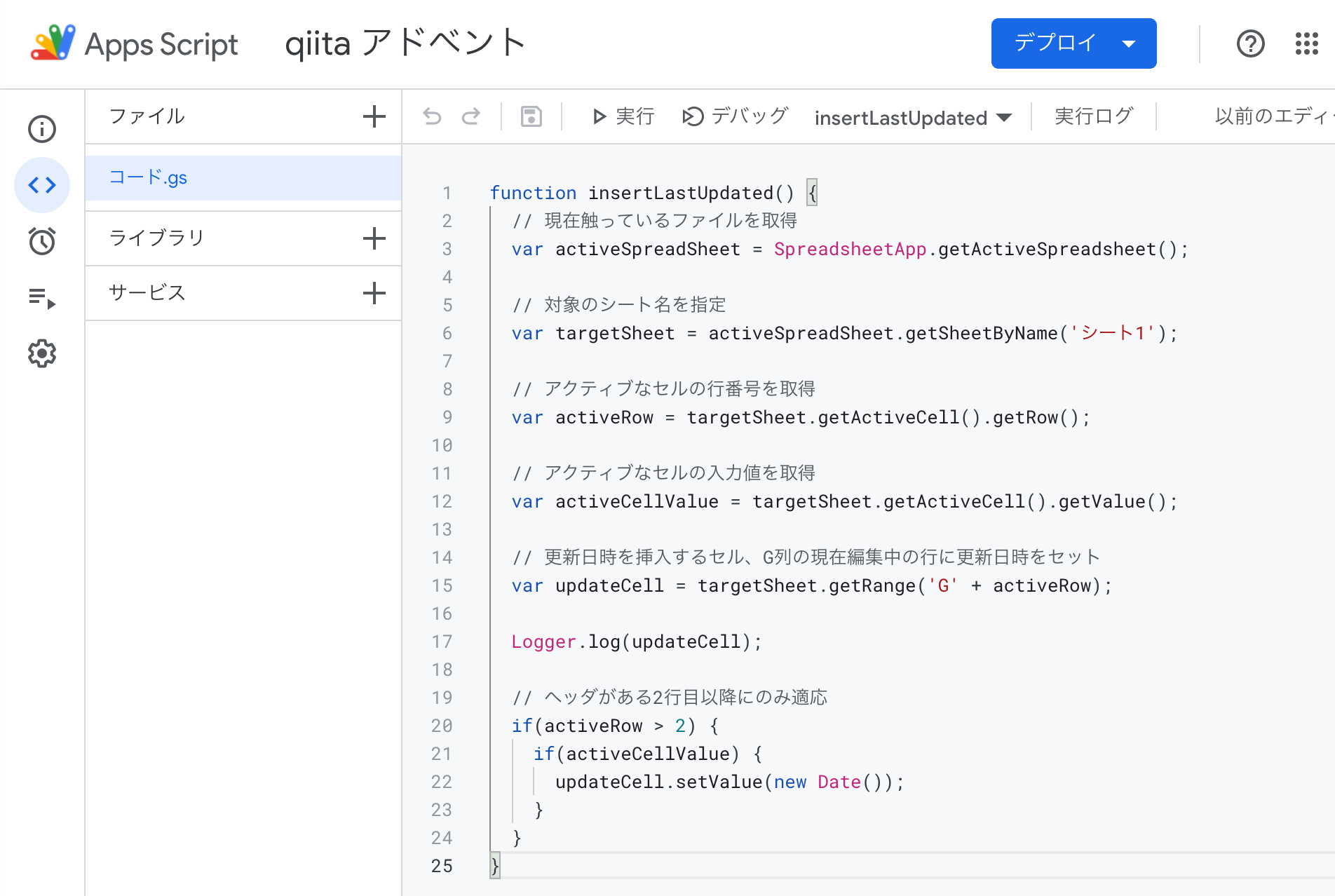This screenshot has width=1335, height=896.
Task: Redo the last code edit
Action: pyautogui.click(x=470, y=116)
